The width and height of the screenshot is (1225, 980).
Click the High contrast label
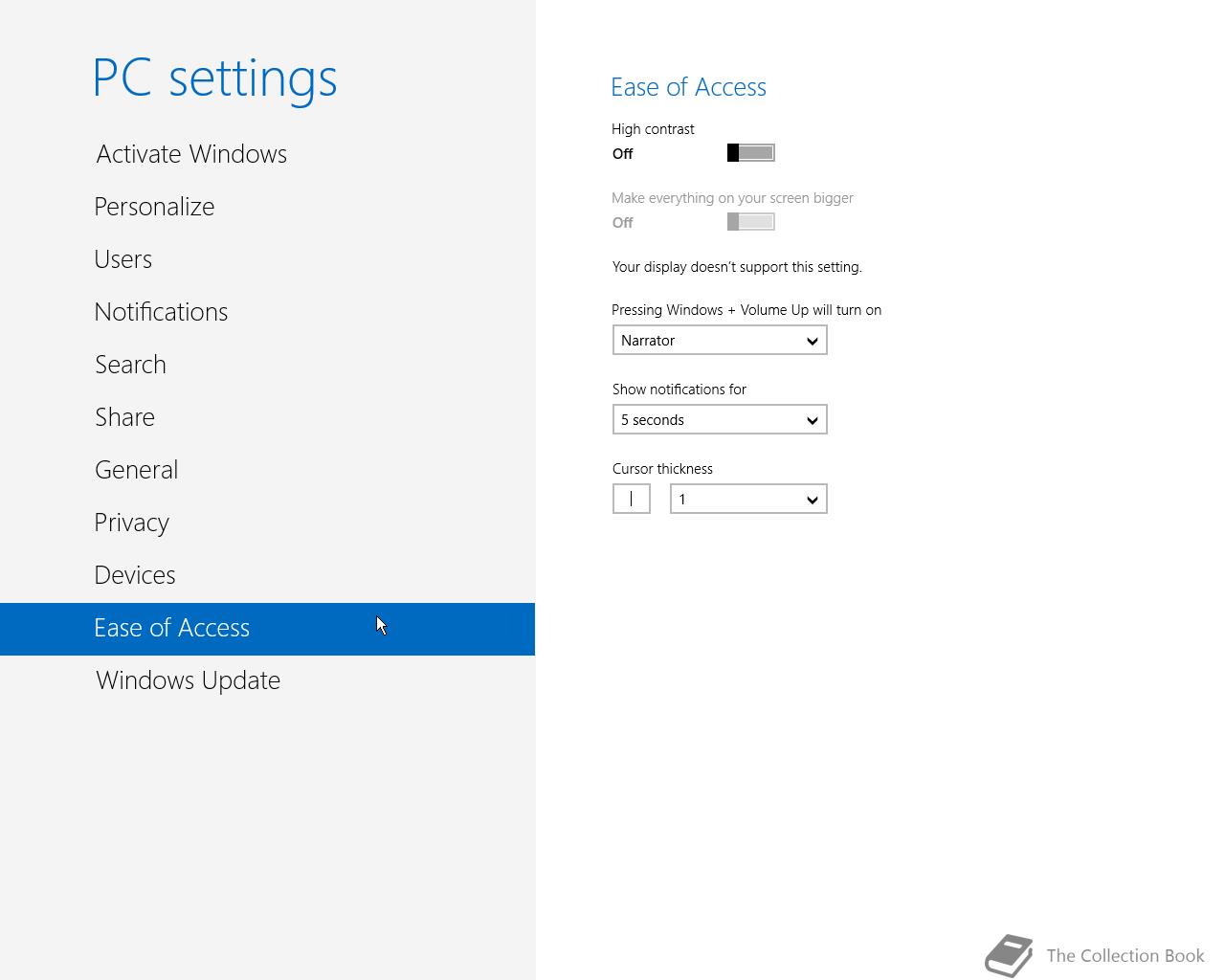(653, 129)
